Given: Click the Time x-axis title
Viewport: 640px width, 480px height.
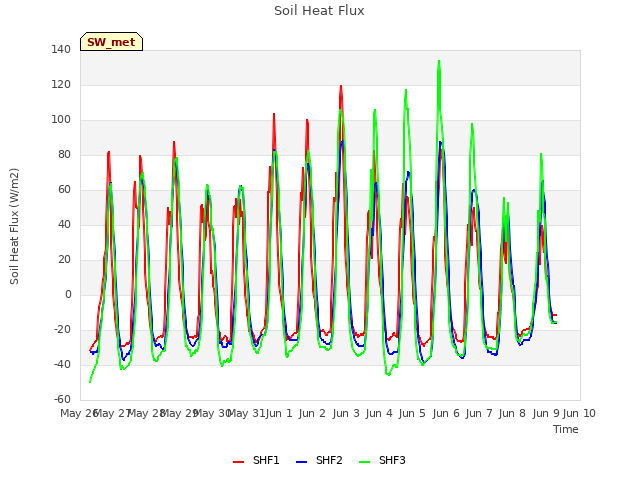Looking at the screenshot, I should point(566,429).
